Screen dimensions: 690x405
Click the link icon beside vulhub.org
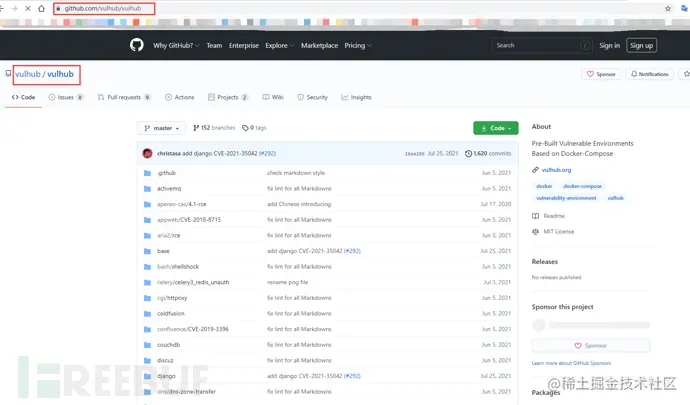click(535, 170)
